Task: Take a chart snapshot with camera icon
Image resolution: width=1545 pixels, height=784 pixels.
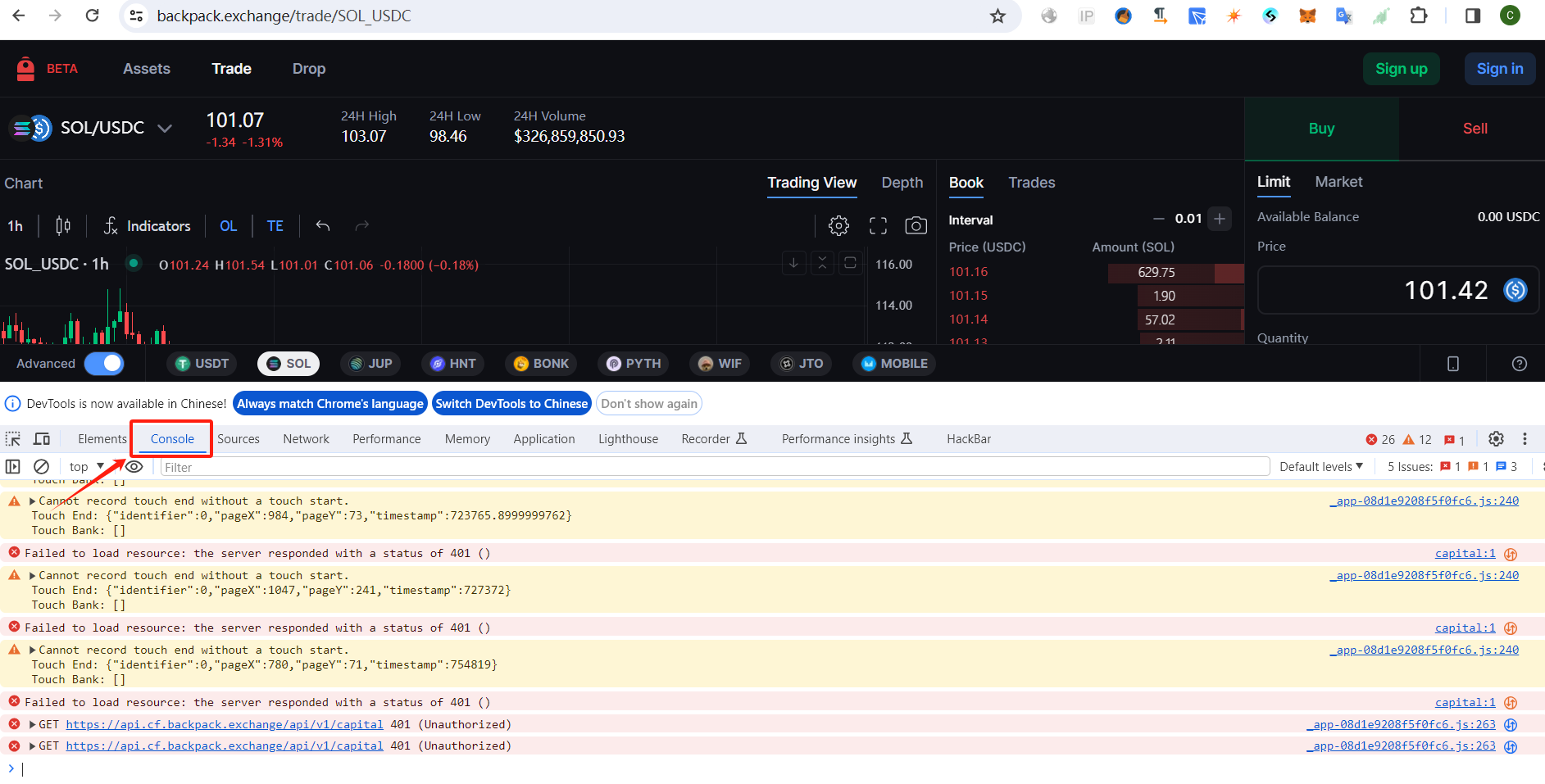Action: click(916, 225)
